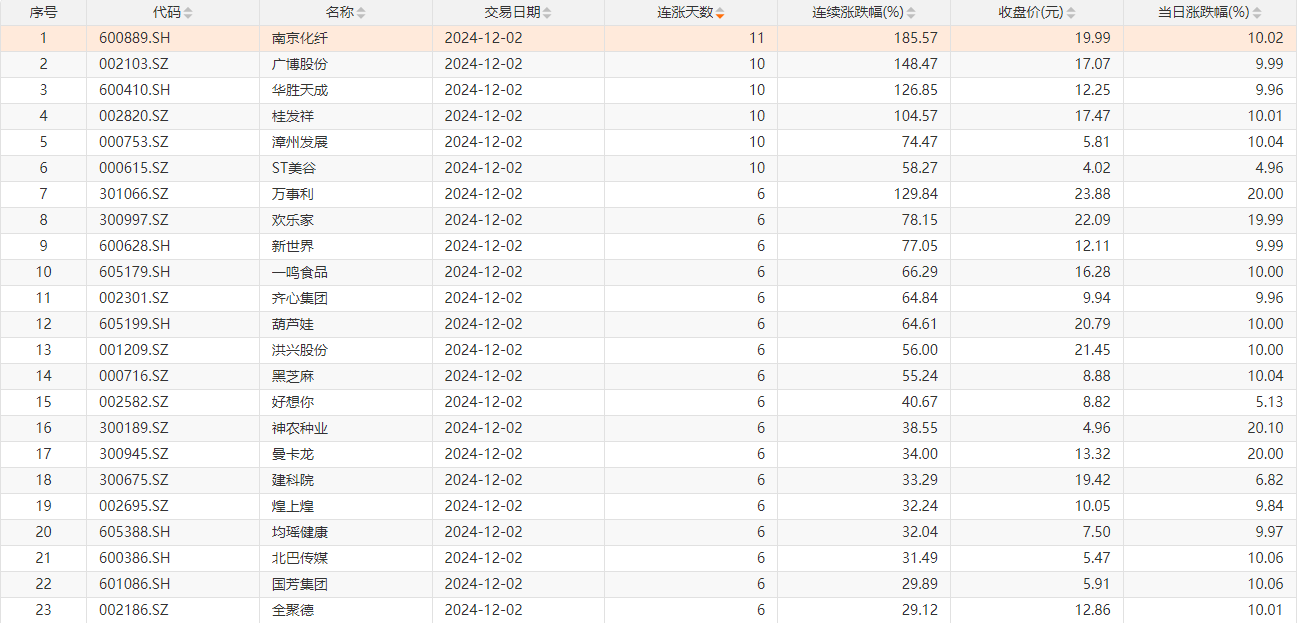Open stock code 002820.SZ
The height and width of the screenshot is (623, 1297).
pyautogui.click(x=134, y=116)
